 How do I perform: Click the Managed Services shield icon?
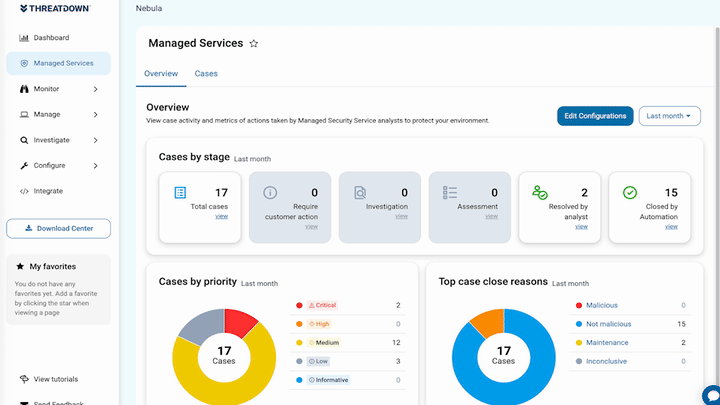coord(24,63)
